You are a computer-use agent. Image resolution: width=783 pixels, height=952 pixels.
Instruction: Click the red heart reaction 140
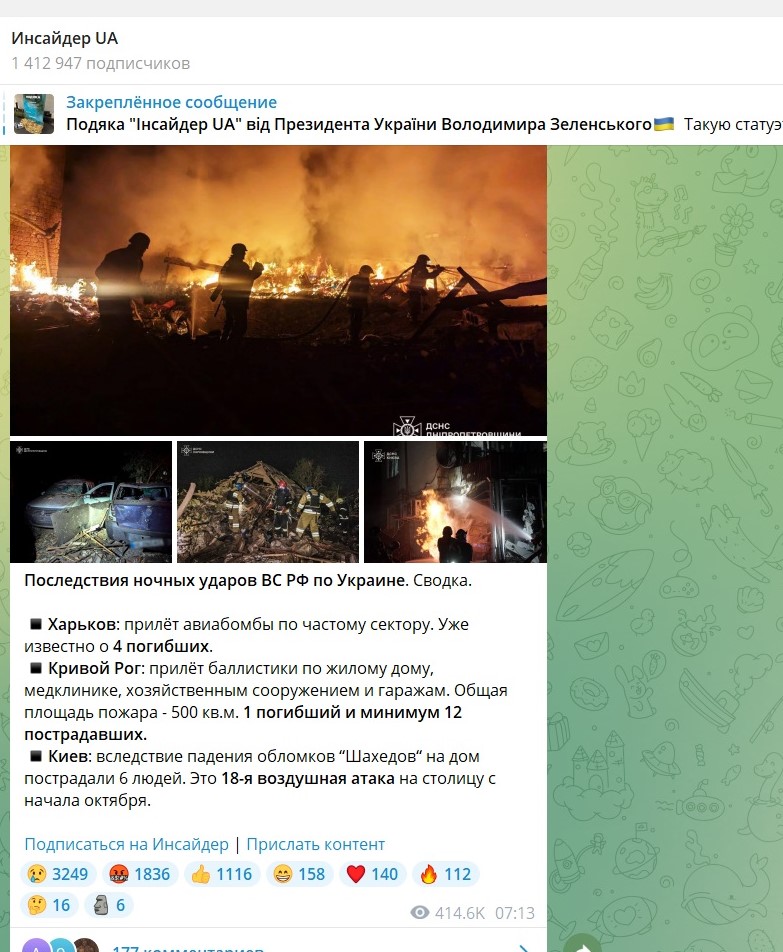point(372,874)
